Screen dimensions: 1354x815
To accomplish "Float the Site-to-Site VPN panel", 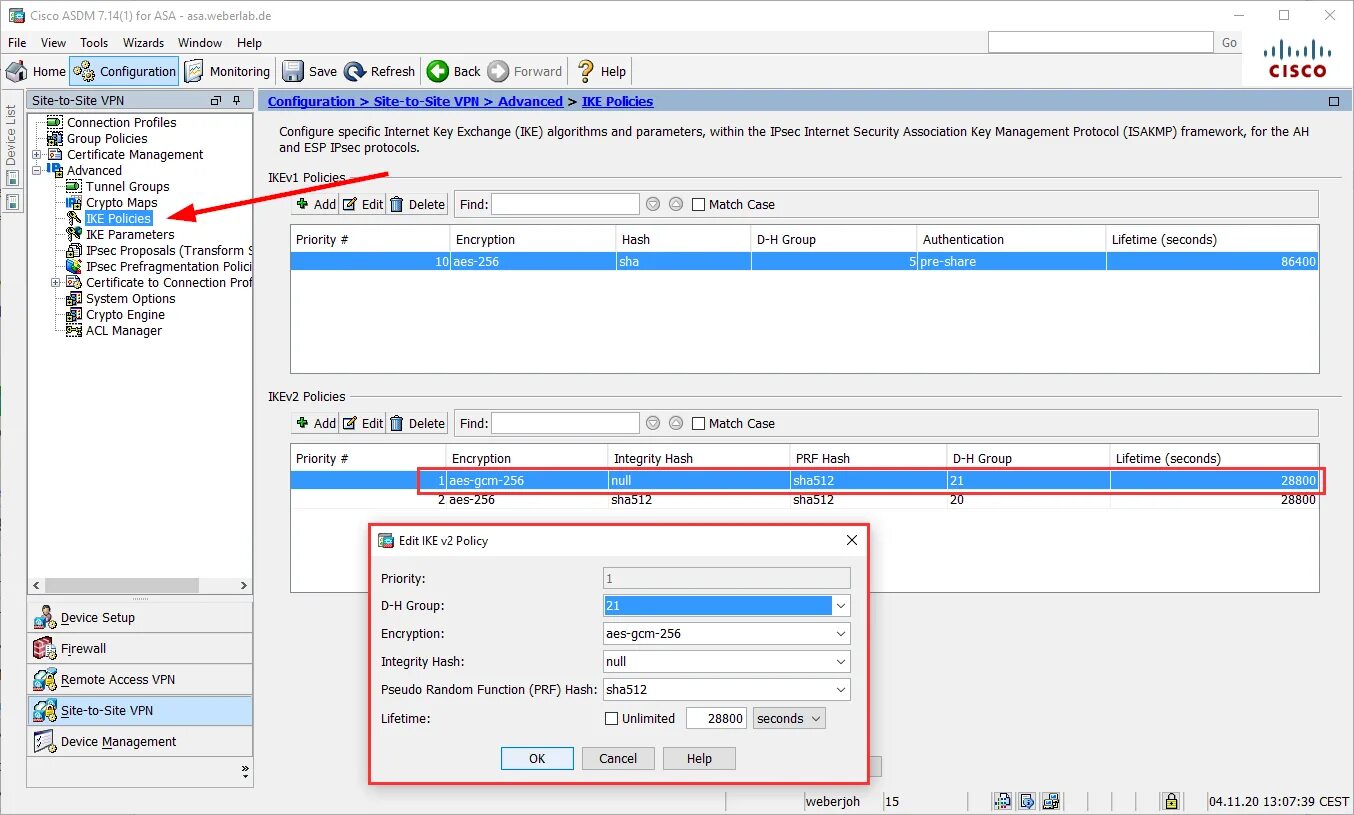I will 216,100.
